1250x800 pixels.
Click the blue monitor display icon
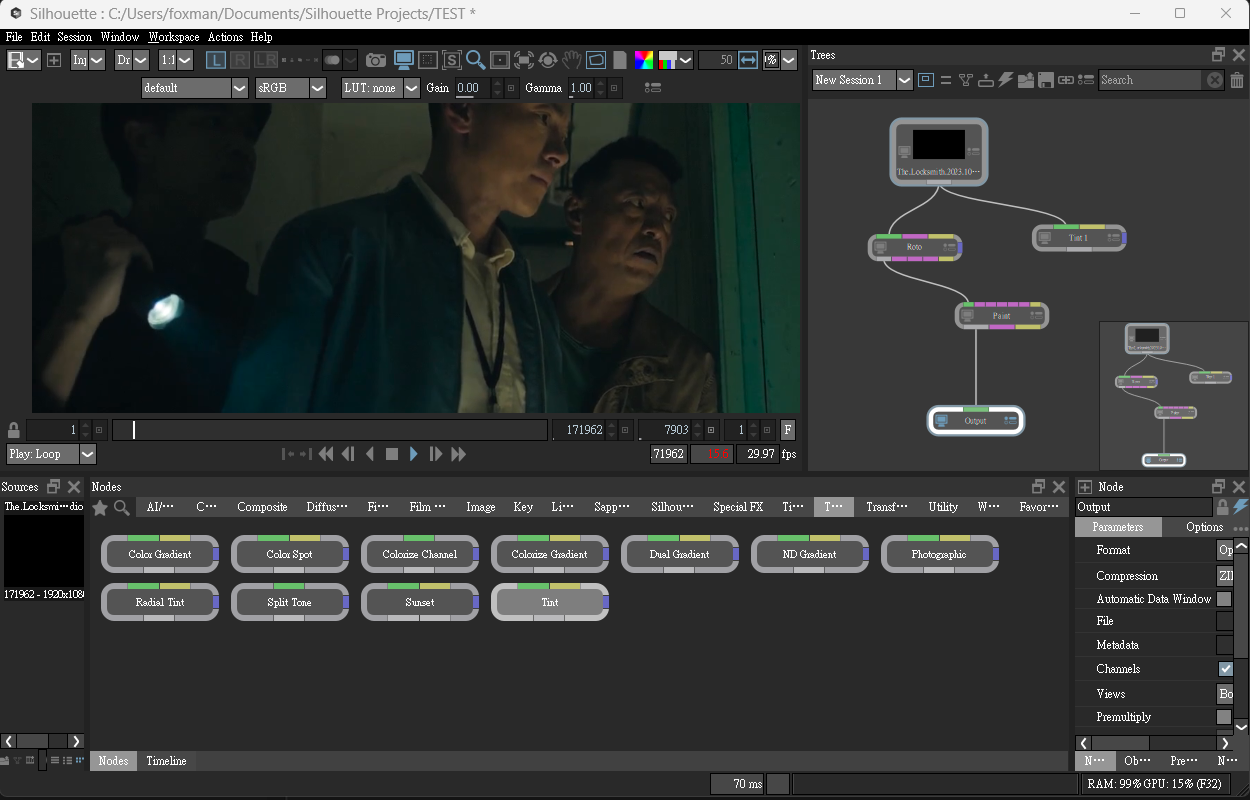[x=404, y=60]
